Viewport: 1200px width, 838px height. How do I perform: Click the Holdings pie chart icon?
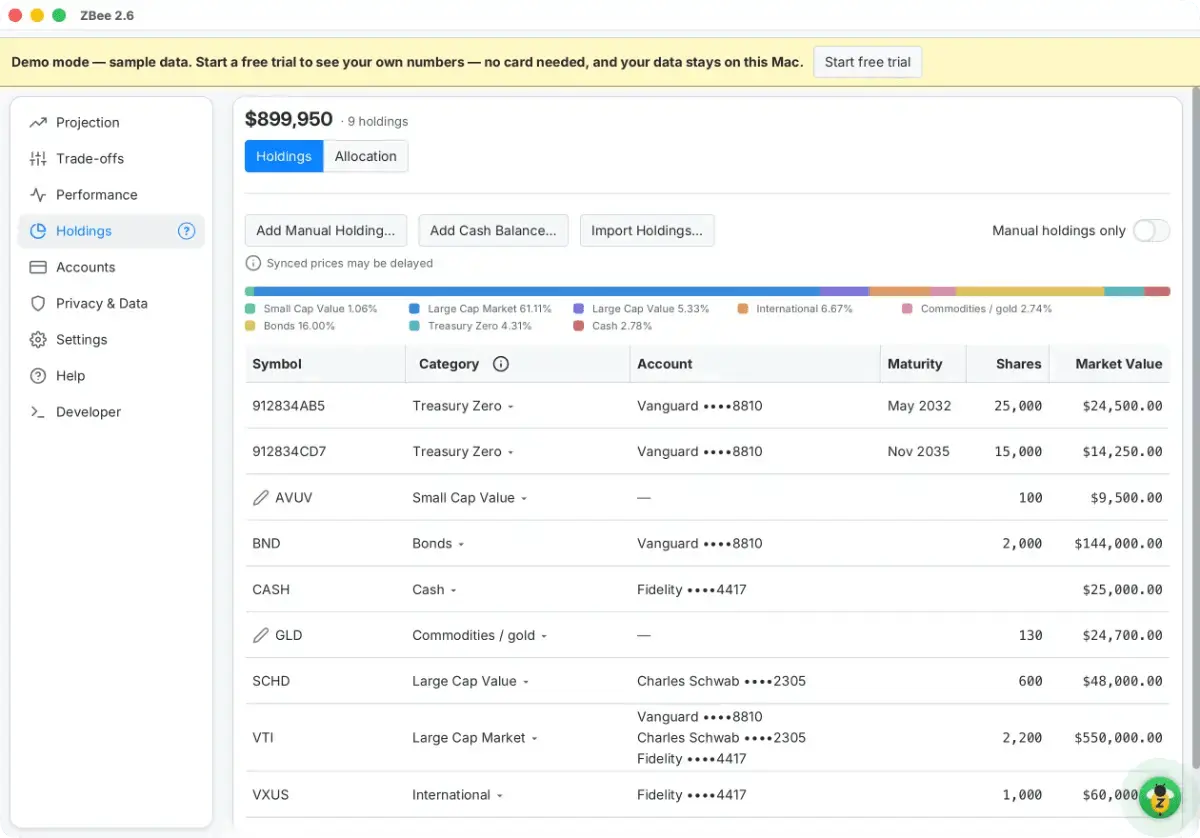38,231
